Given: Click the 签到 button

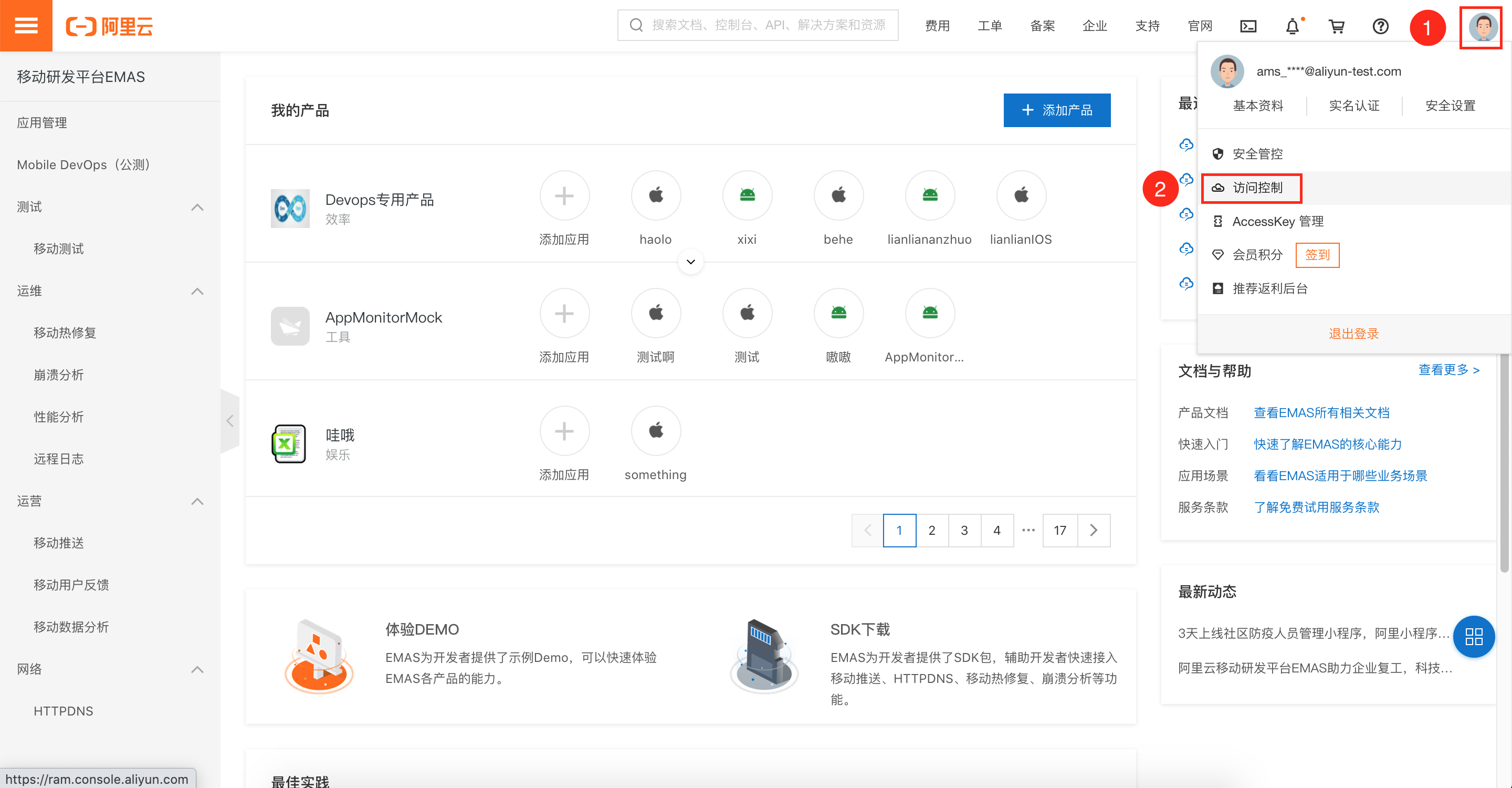Looking at the screenshot, I should [x=1317, y=255].
